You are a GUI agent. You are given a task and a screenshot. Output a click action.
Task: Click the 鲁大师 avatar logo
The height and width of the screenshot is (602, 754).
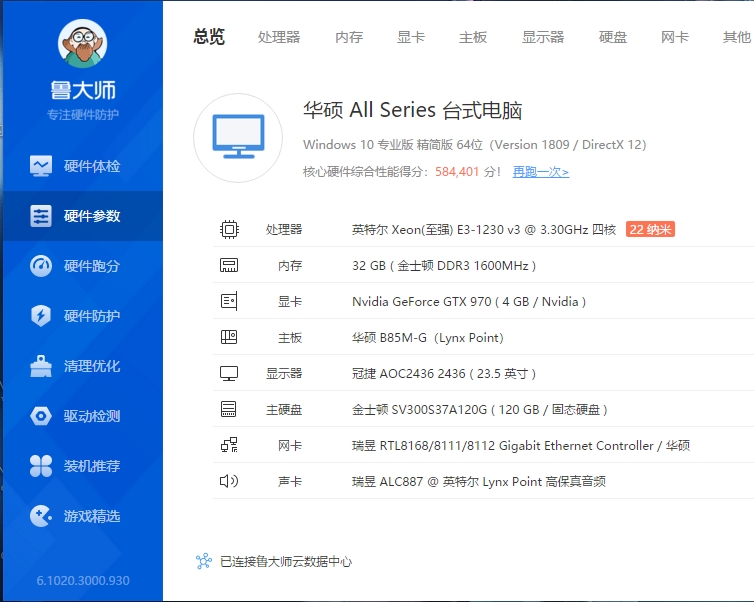point(82,43)
